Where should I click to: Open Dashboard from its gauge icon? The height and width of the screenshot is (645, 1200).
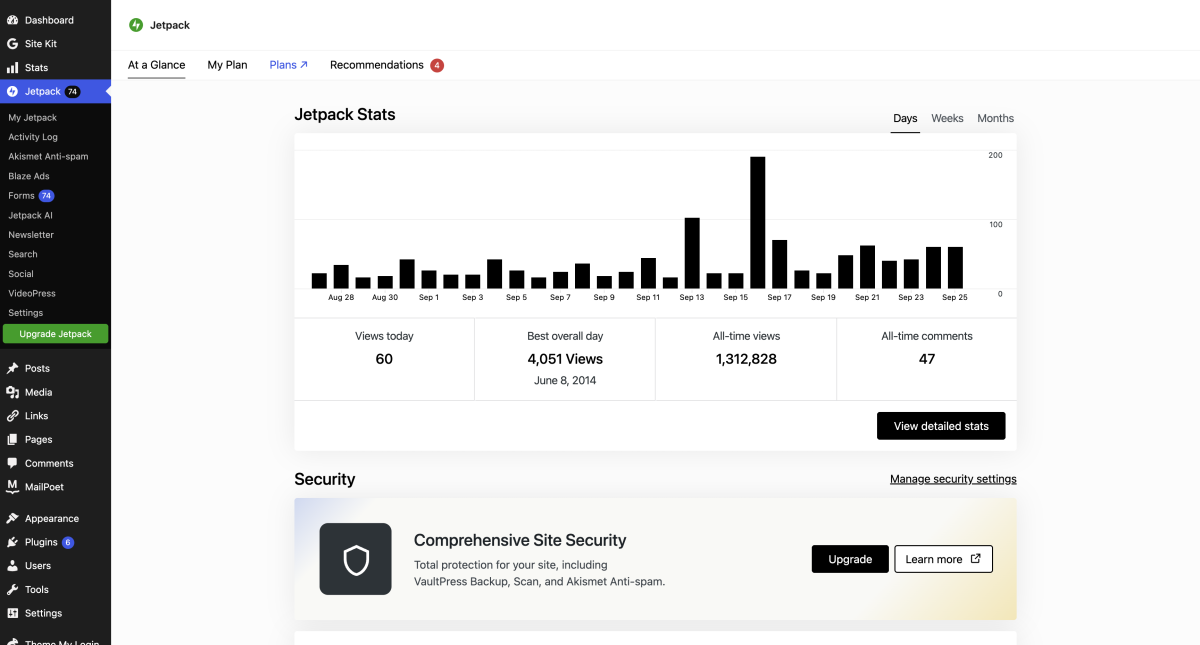(x=13, y=20)
